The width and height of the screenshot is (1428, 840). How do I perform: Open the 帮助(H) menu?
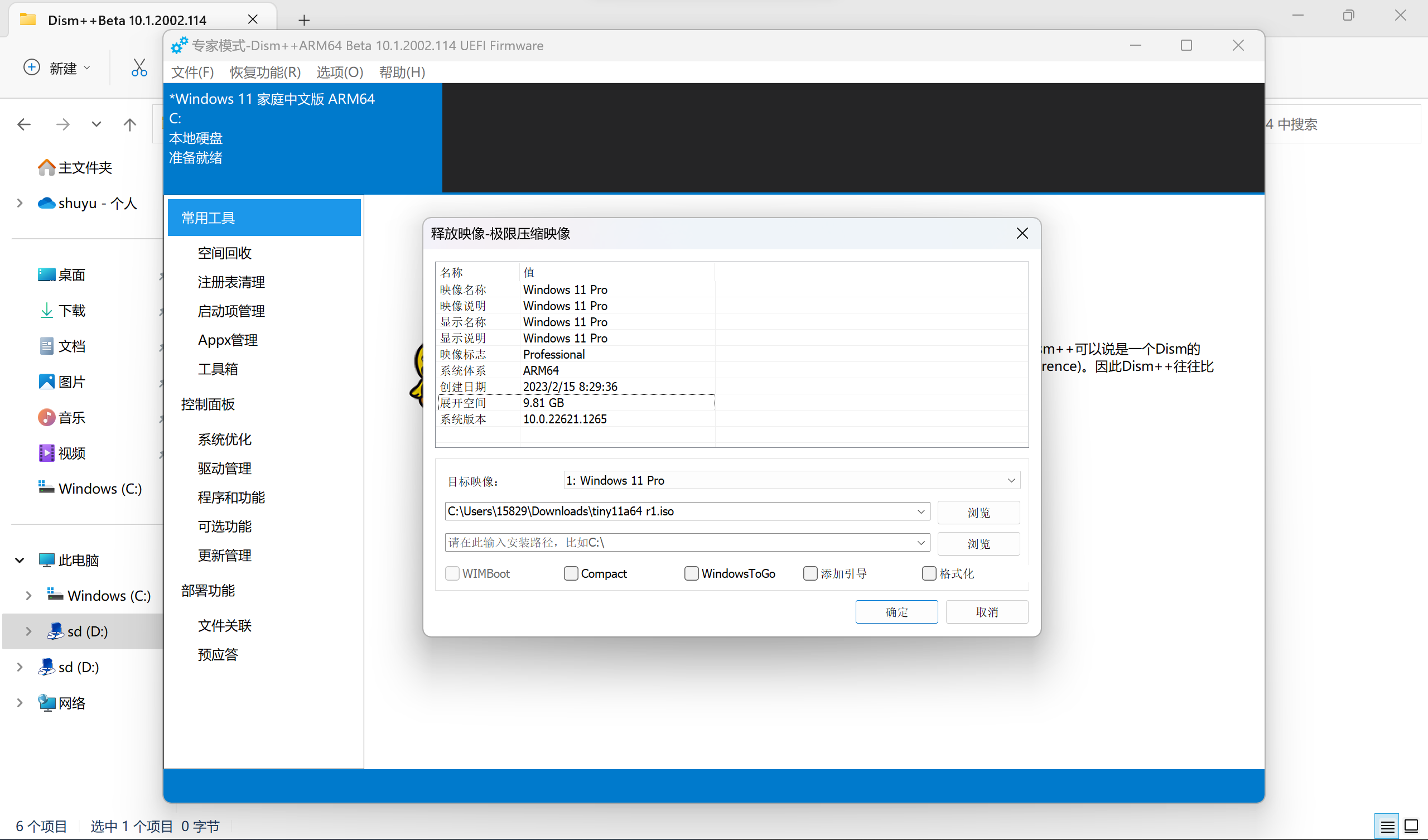402,72
